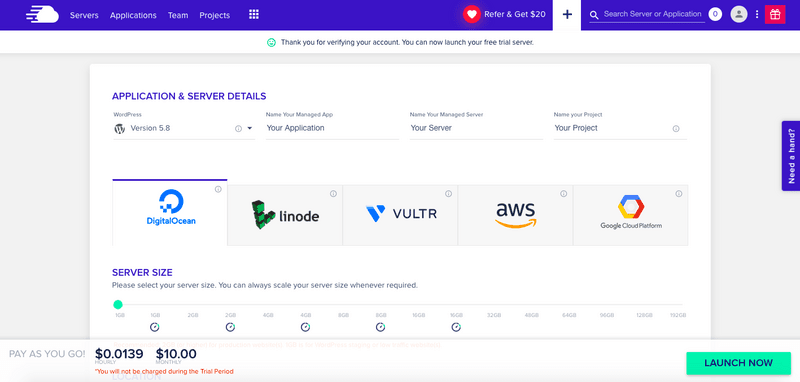
Task: Open the Projects menu
Action: click(x=215, y=15)
